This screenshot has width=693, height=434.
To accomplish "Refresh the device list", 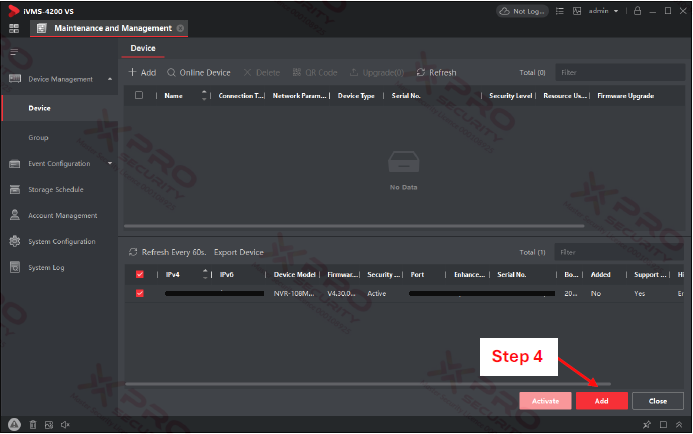I will point(436,72).
